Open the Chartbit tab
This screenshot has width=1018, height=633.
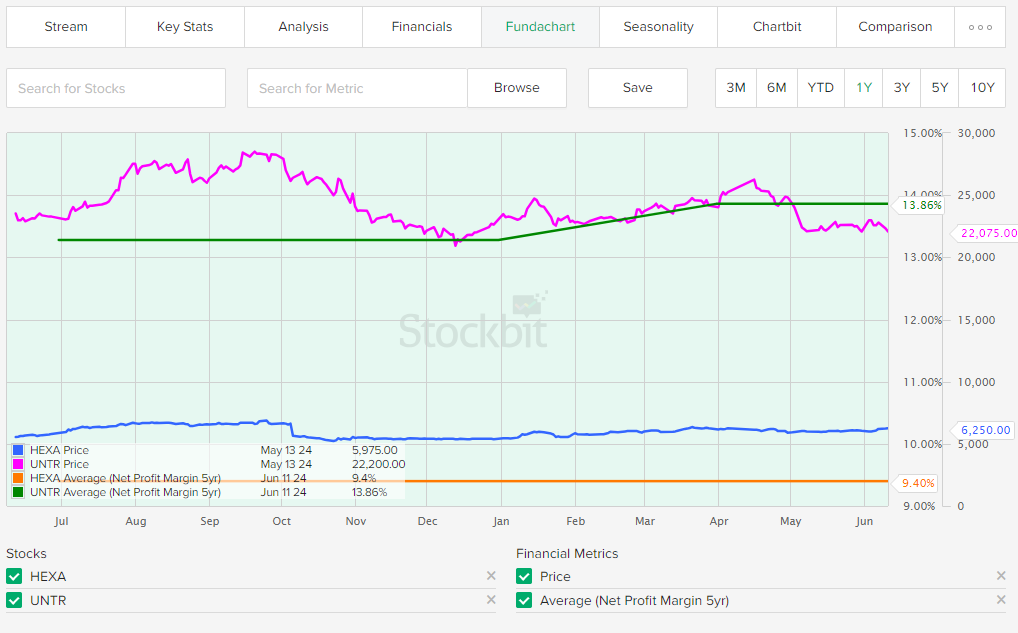(x=777, y=27)
